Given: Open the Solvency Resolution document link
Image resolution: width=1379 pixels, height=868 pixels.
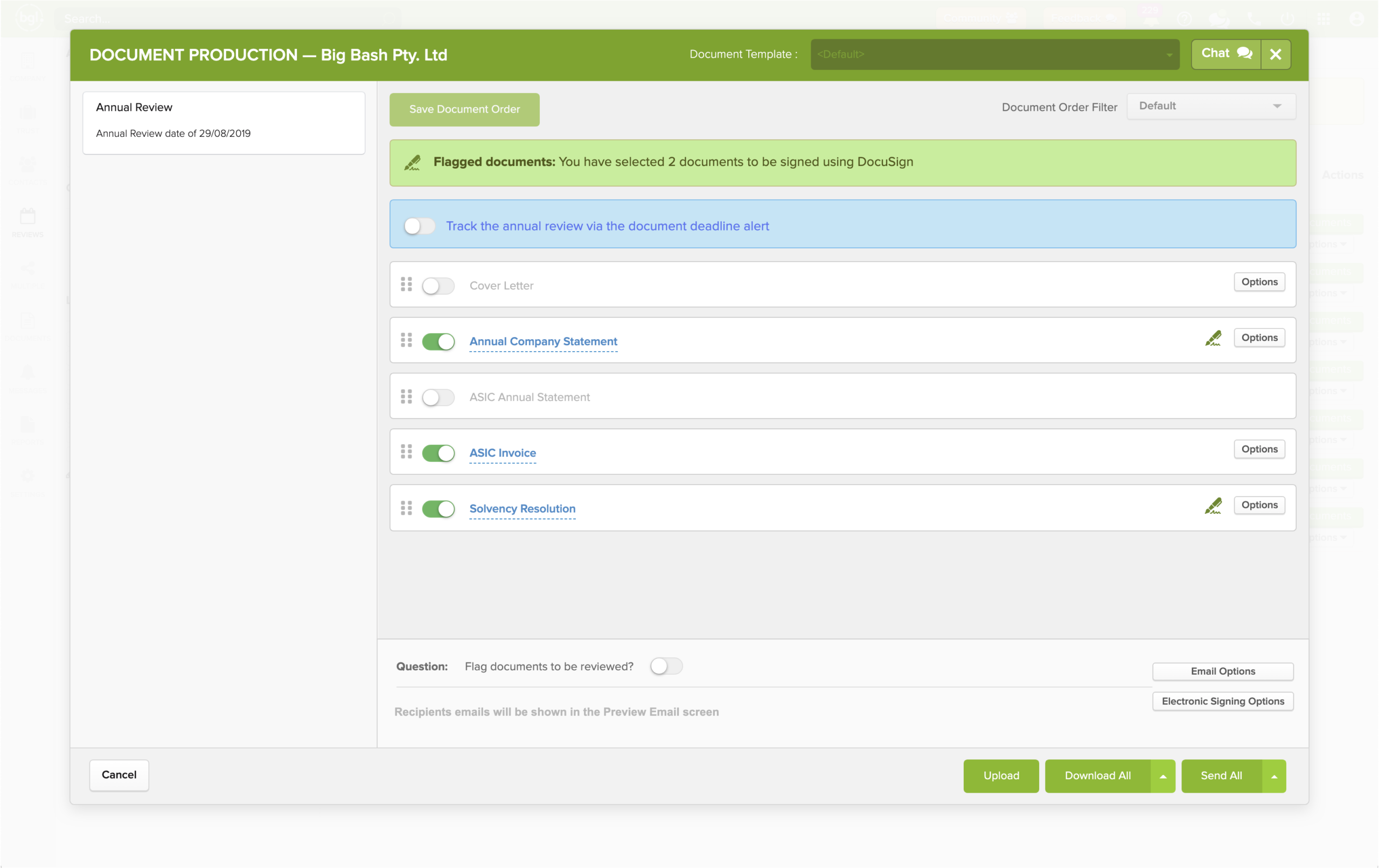Looking at the screenshot, I should pos(522,508).
